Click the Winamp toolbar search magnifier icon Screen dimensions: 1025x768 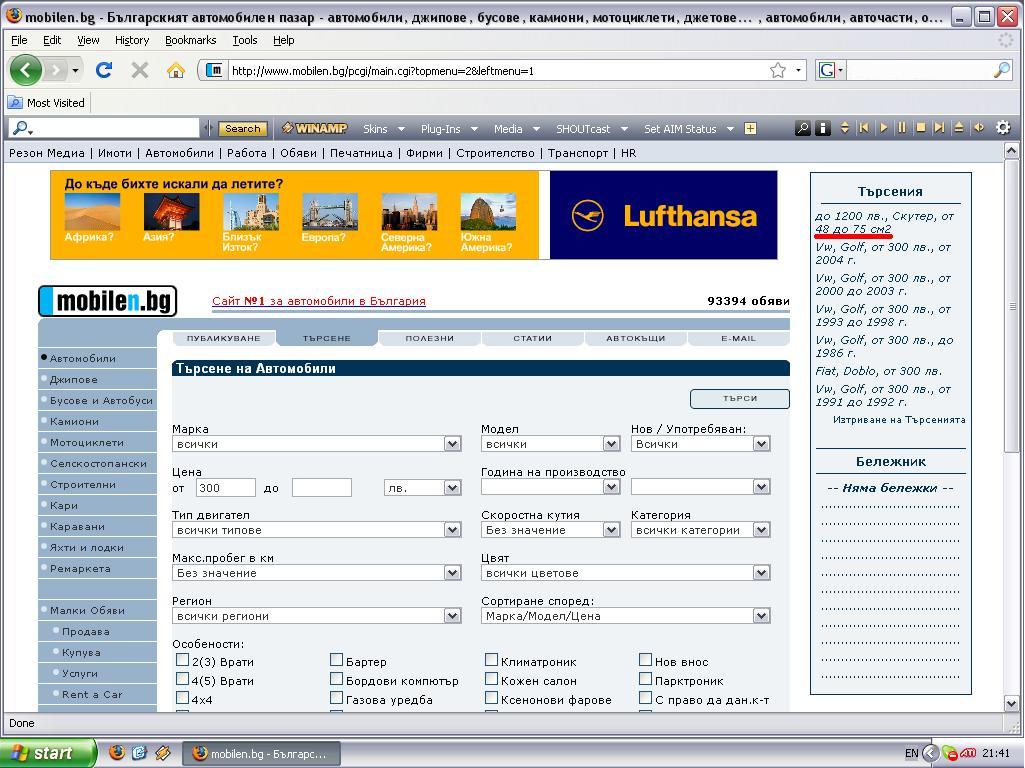tap(21, 128)
